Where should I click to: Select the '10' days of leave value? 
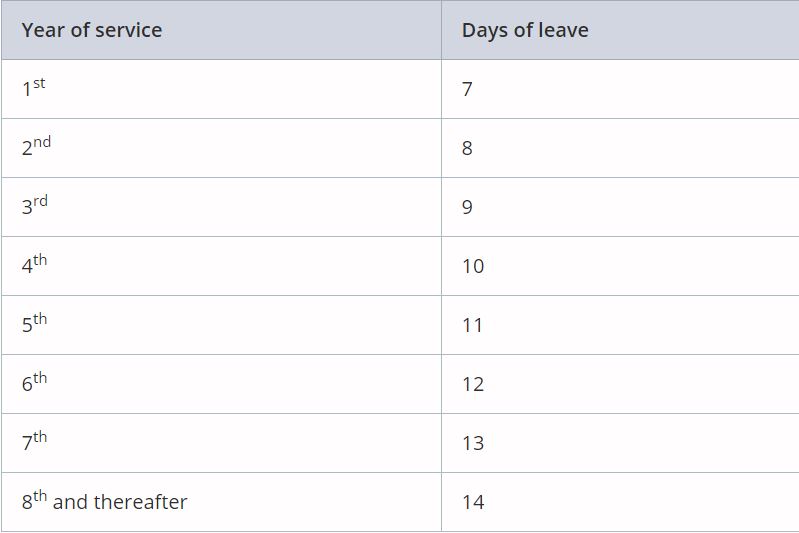click(473, 266)
